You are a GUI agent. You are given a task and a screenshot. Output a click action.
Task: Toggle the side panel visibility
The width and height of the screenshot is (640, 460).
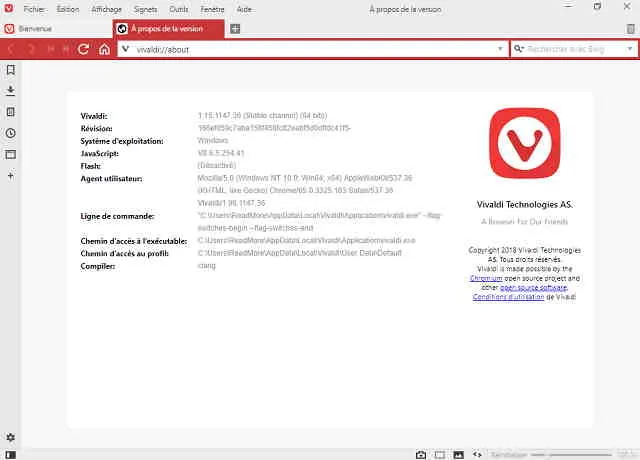pos(11,455)
